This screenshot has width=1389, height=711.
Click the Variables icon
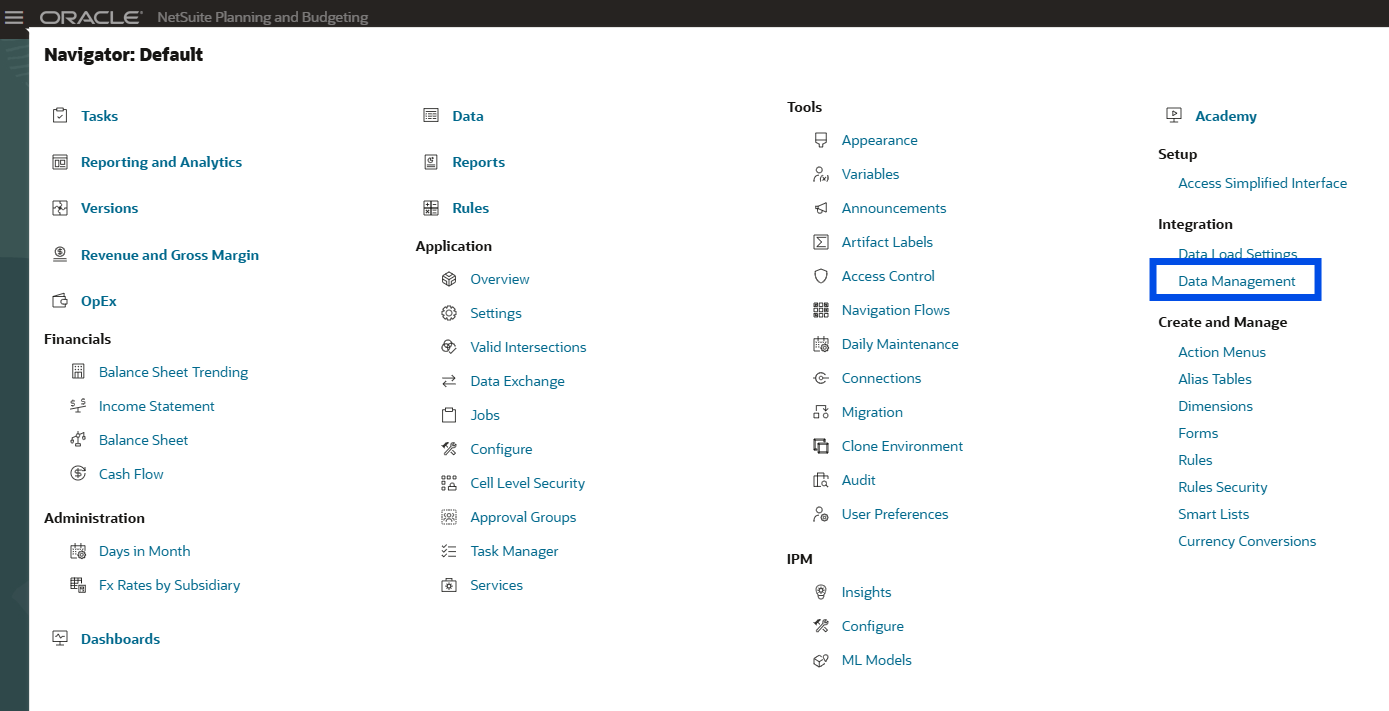821,174
